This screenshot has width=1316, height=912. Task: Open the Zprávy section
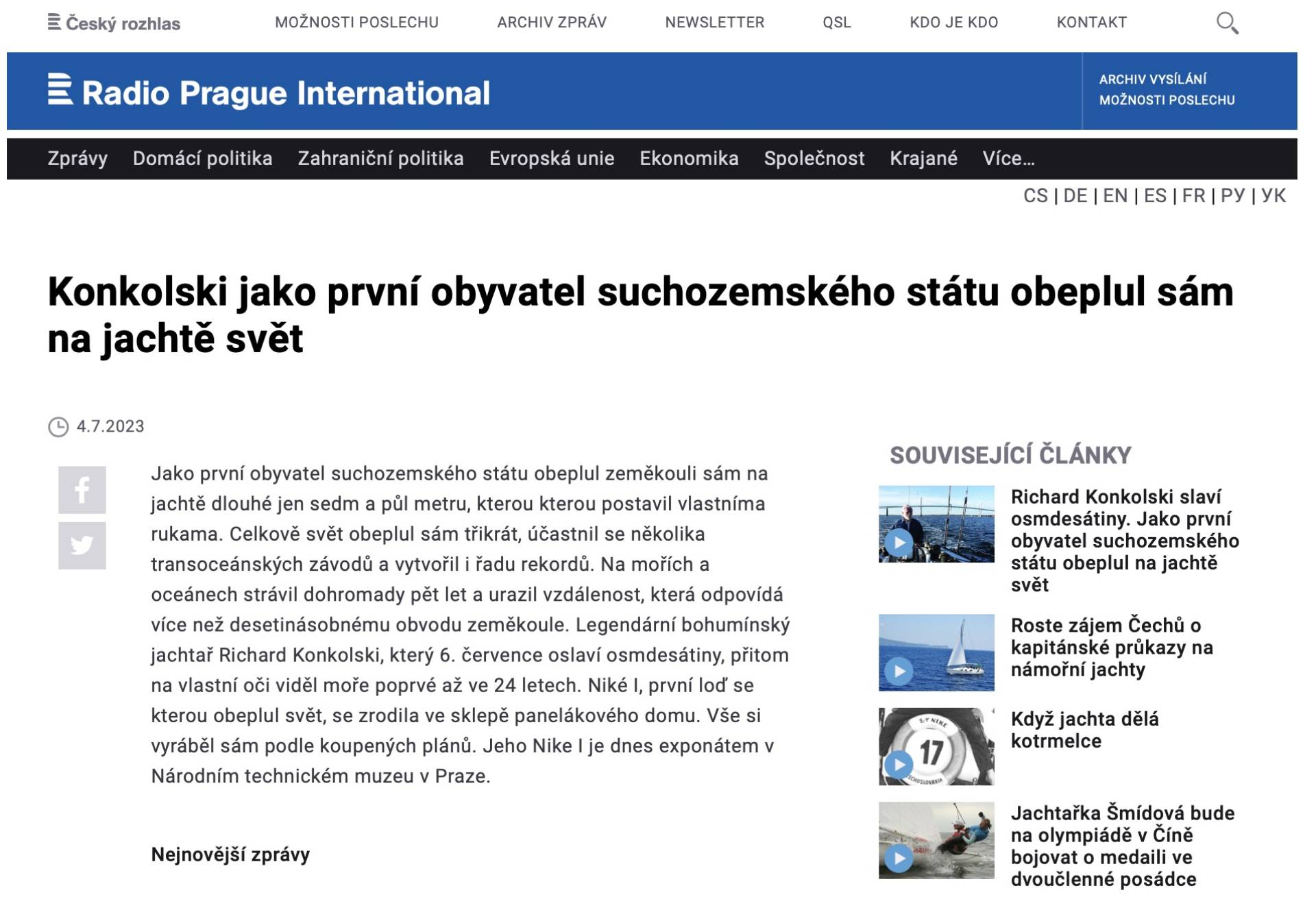[x=77, y=159]
